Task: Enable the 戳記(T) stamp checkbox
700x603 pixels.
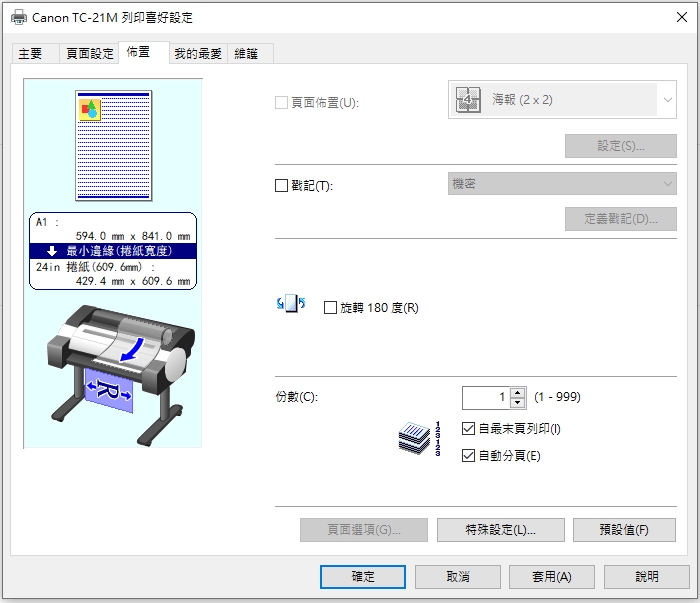Action: point(281,185)
